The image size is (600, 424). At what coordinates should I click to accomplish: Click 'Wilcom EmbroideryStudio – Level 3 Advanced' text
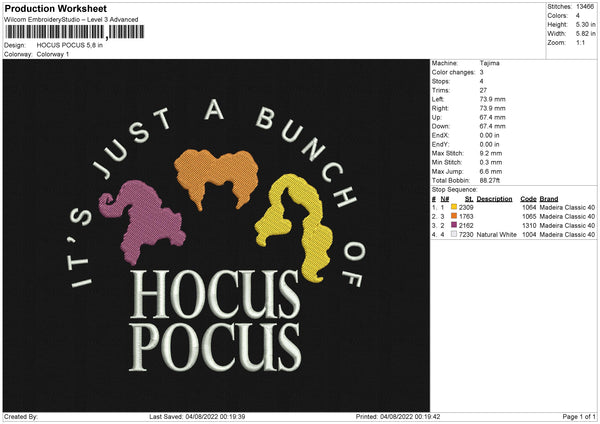(x=71, y=20)
